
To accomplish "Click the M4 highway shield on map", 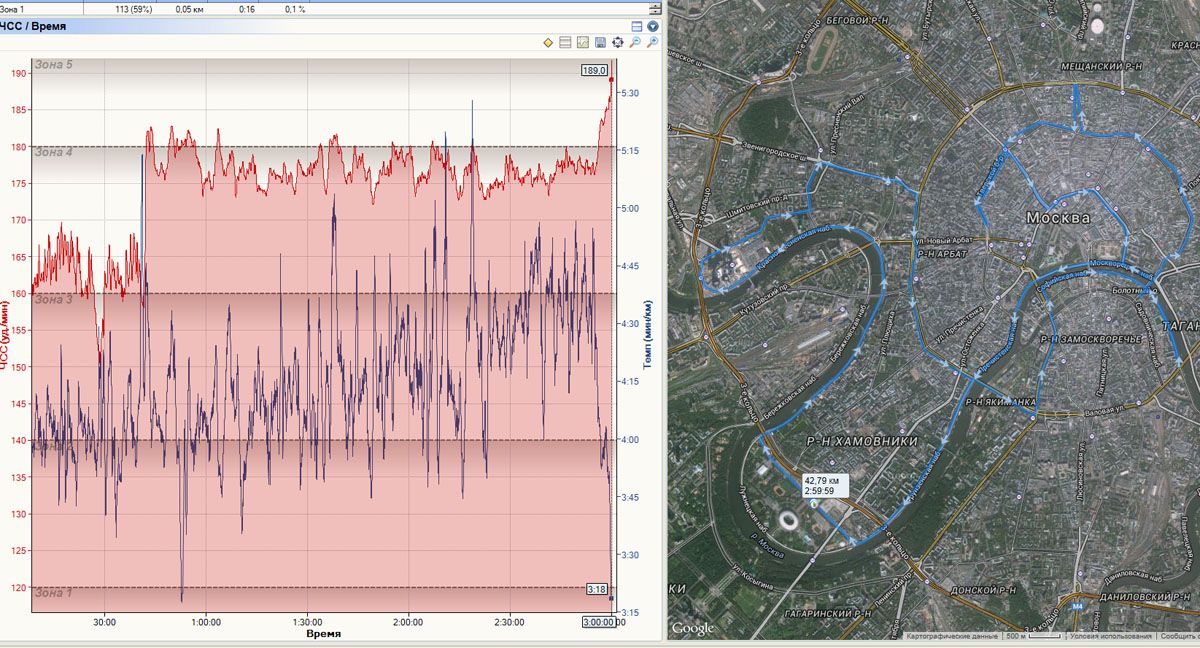I will click(1077, 607).
